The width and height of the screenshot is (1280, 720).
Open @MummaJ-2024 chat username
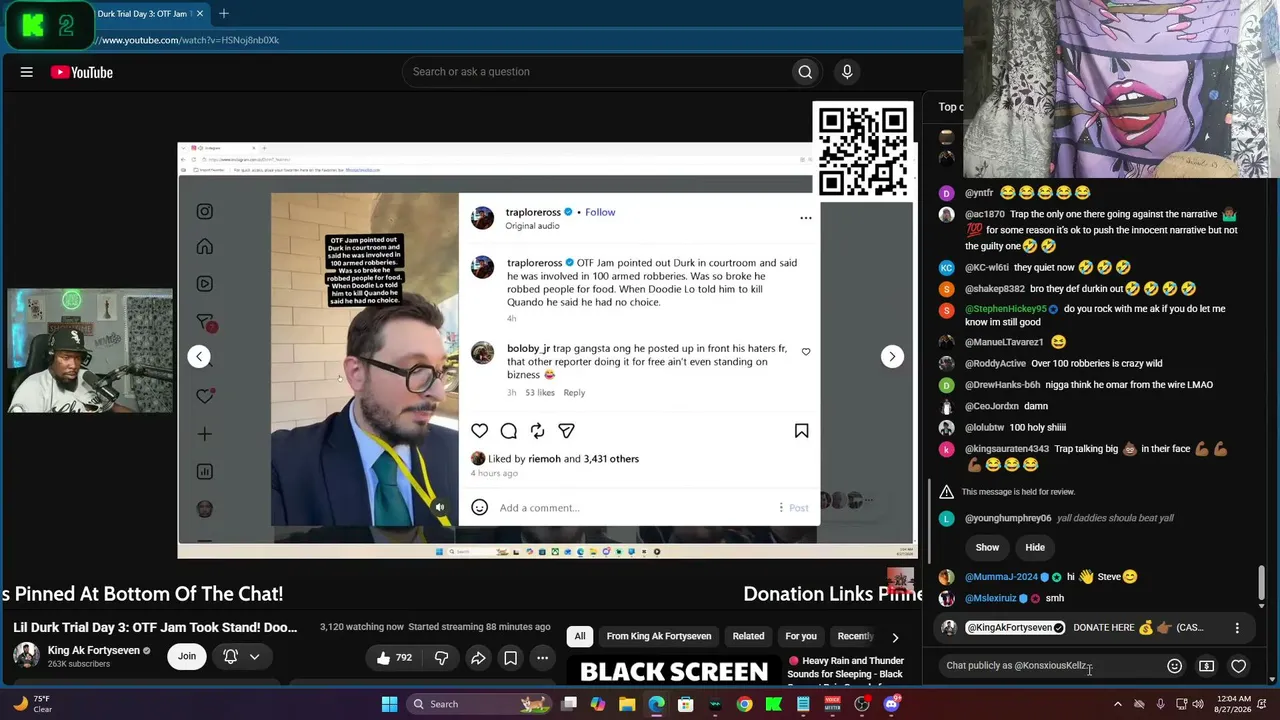coord(1001,577)
